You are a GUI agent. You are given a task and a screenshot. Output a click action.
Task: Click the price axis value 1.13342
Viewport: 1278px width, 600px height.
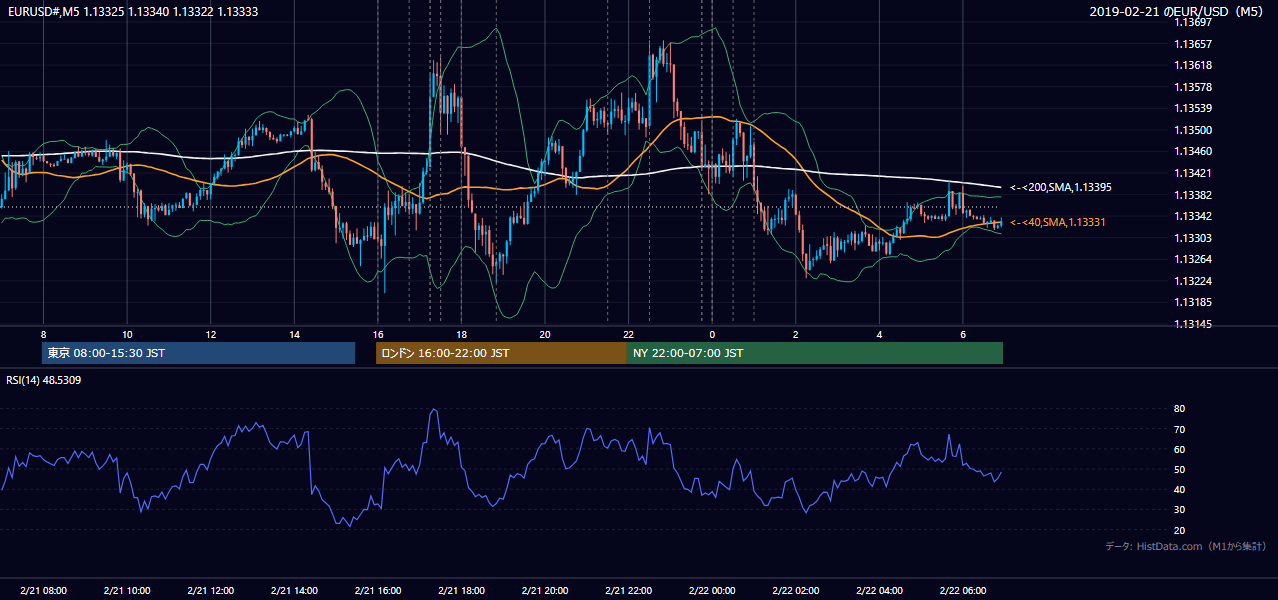[x=1192, y=216]
